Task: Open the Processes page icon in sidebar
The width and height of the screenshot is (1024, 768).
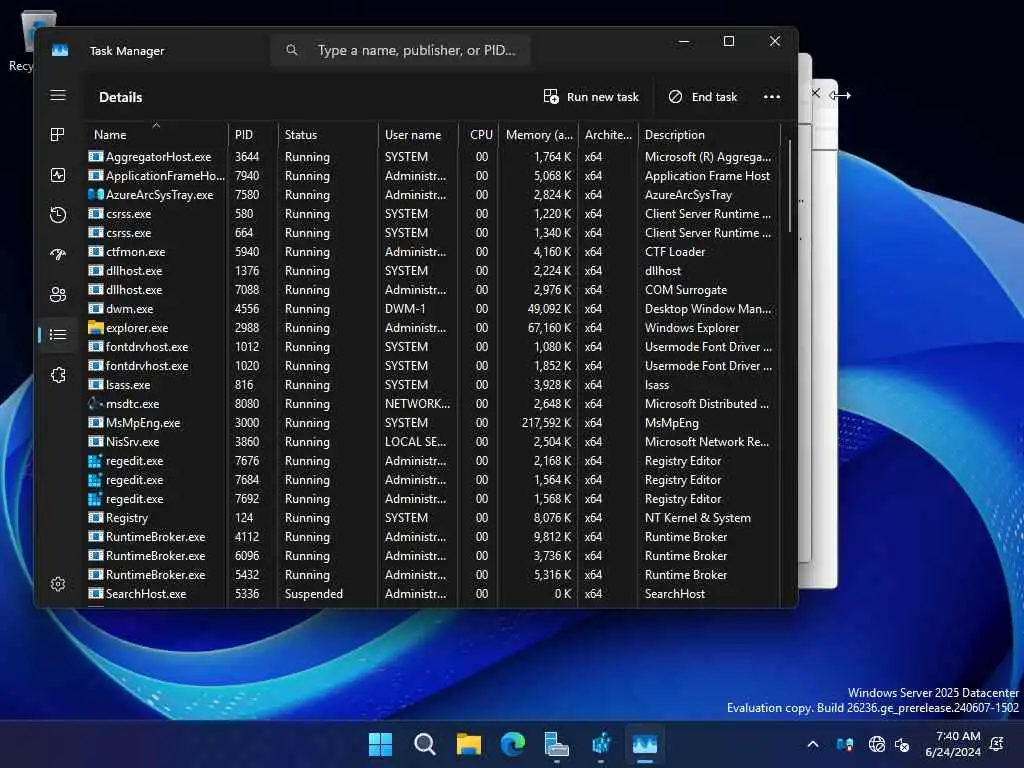Action: coord(58,135)
